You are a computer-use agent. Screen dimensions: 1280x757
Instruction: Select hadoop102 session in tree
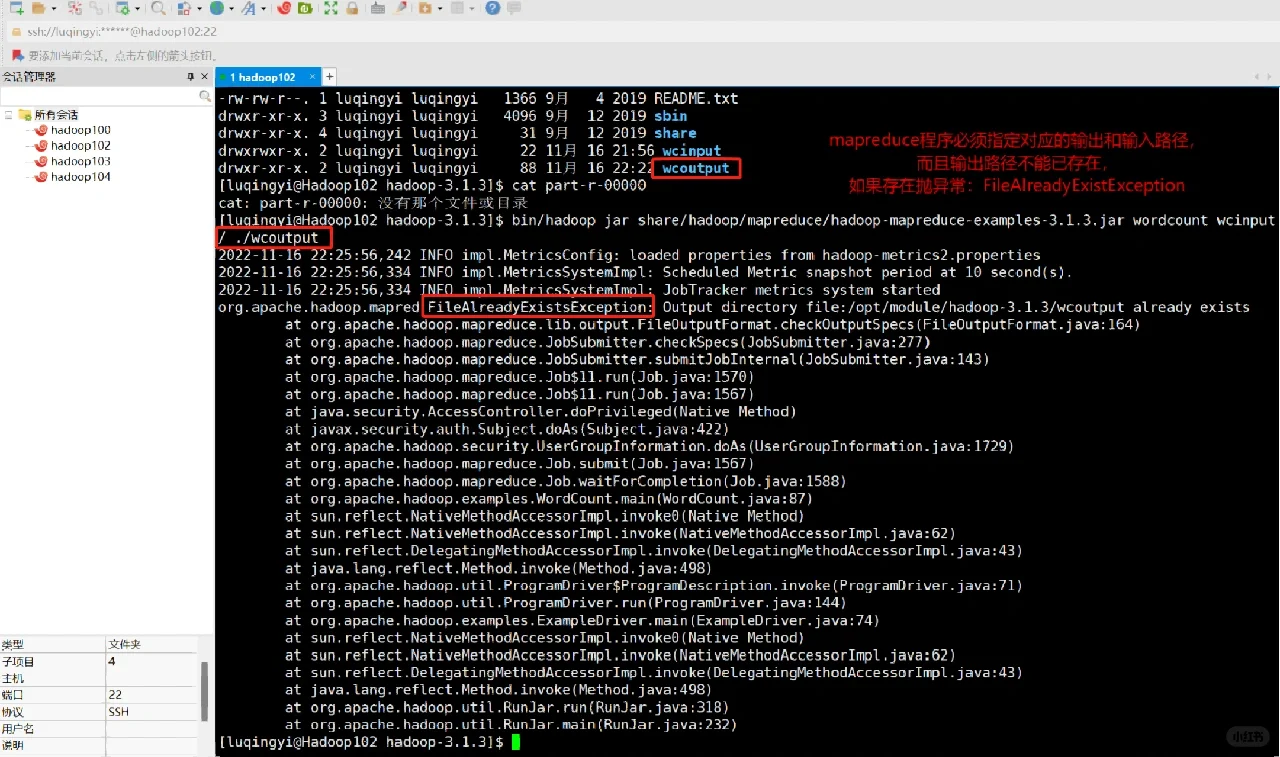(73, 146)
